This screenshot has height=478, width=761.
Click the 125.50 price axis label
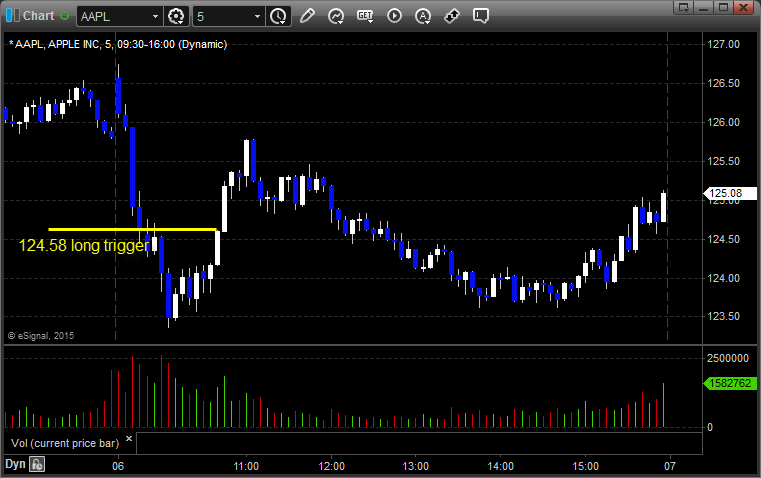pyautogui.click(x=724, y=161)
